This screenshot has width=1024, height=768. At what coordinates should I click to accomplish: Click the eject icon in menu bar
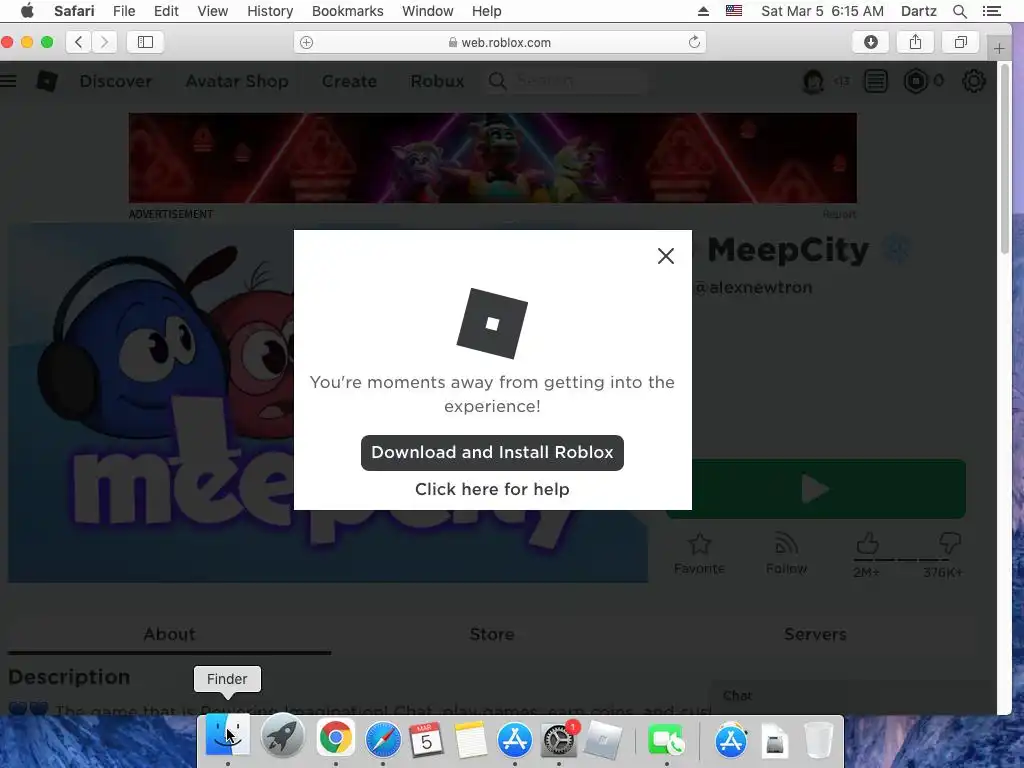coord(703,11)
